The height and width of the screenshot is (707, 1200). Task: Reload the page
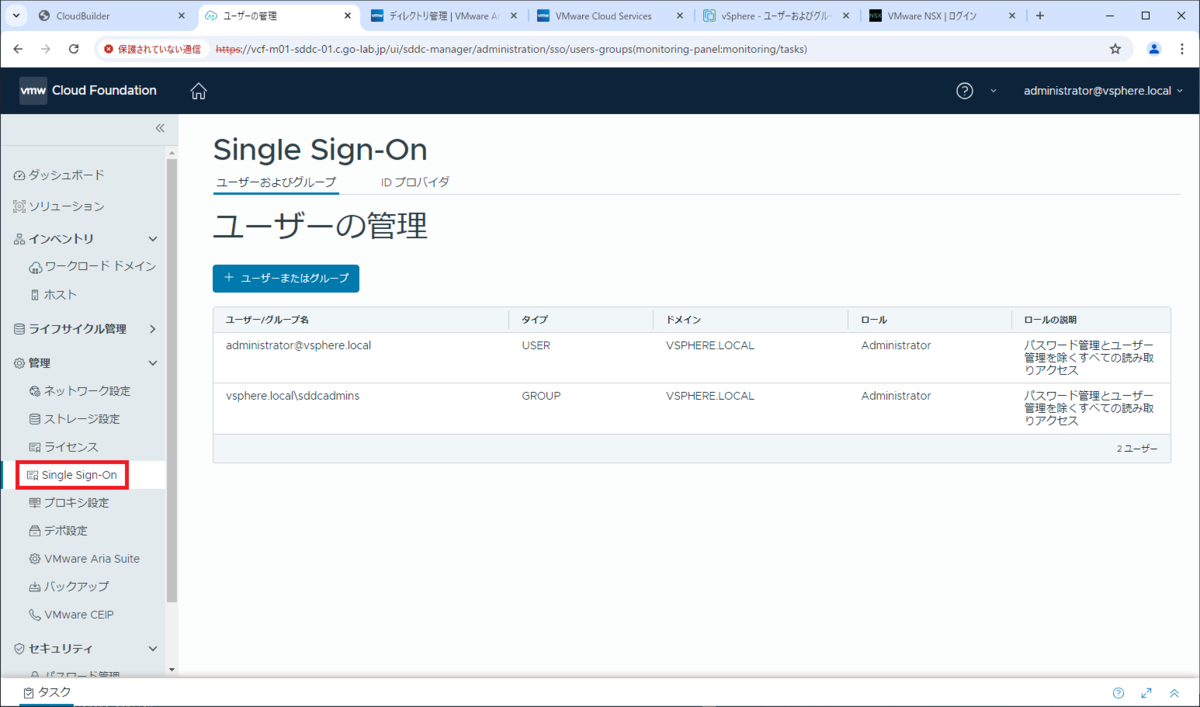pyautogui.click(x=73, y=48)
